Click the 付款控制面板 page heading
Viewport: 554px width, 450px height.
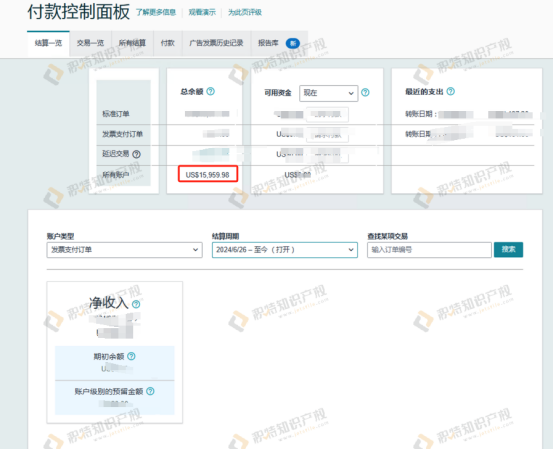tap(79, 12)
